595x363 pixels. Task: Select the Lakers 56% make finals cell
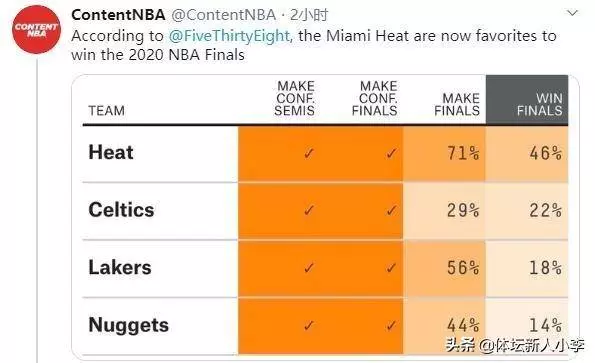[x=444, y=268]
